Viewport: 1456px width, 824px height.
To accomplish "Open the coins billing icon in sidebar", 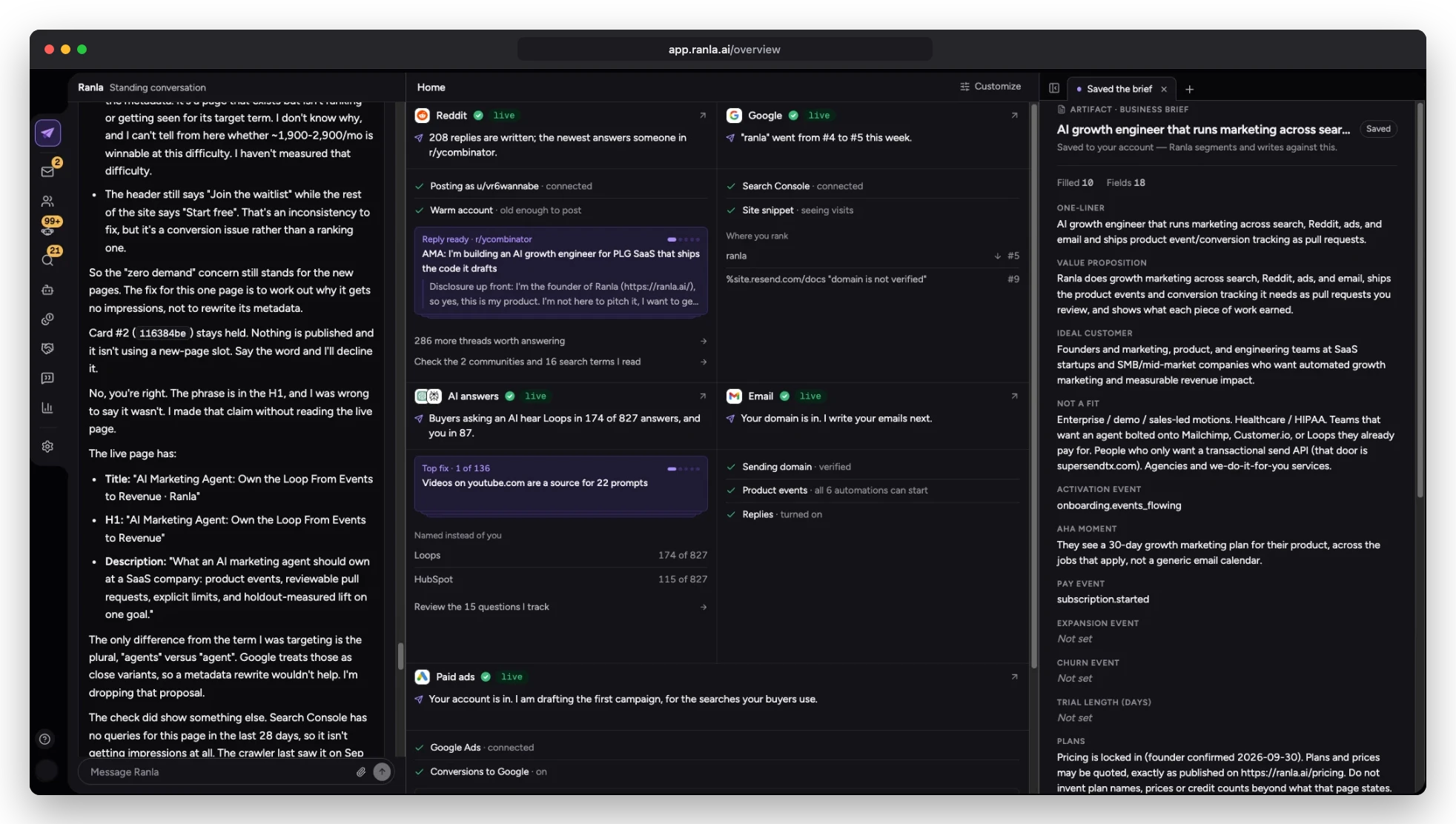I will tap(47, 319).
